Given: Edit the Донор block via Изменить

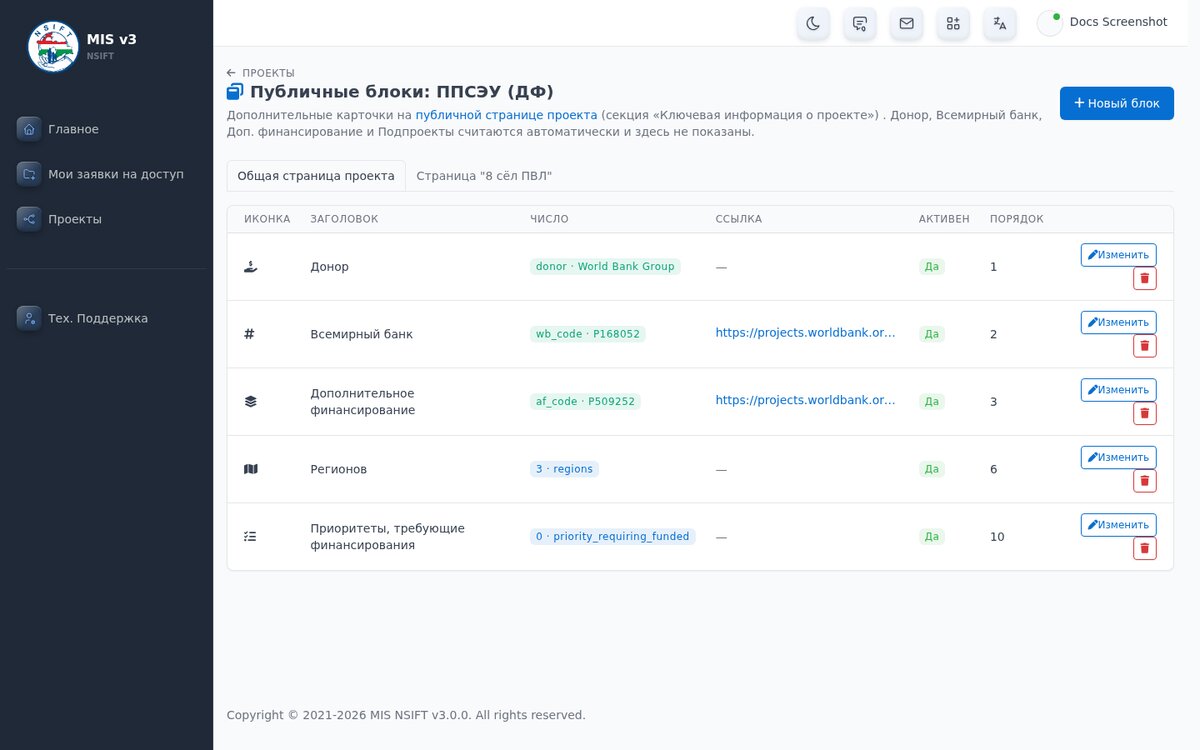Looking at the screenshot, I should coord(1119,255).
